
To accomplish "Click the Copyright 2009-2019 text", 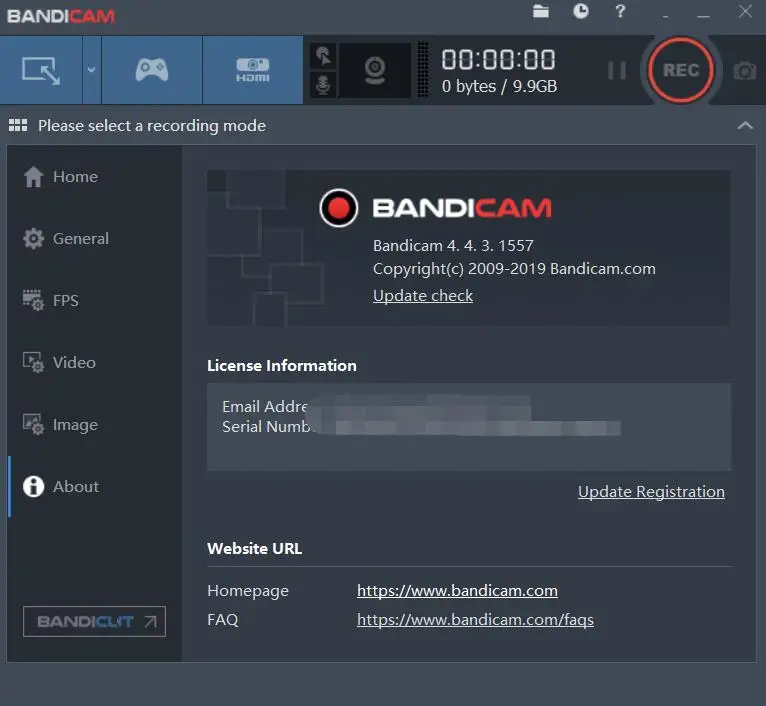I will pos(514,269).
